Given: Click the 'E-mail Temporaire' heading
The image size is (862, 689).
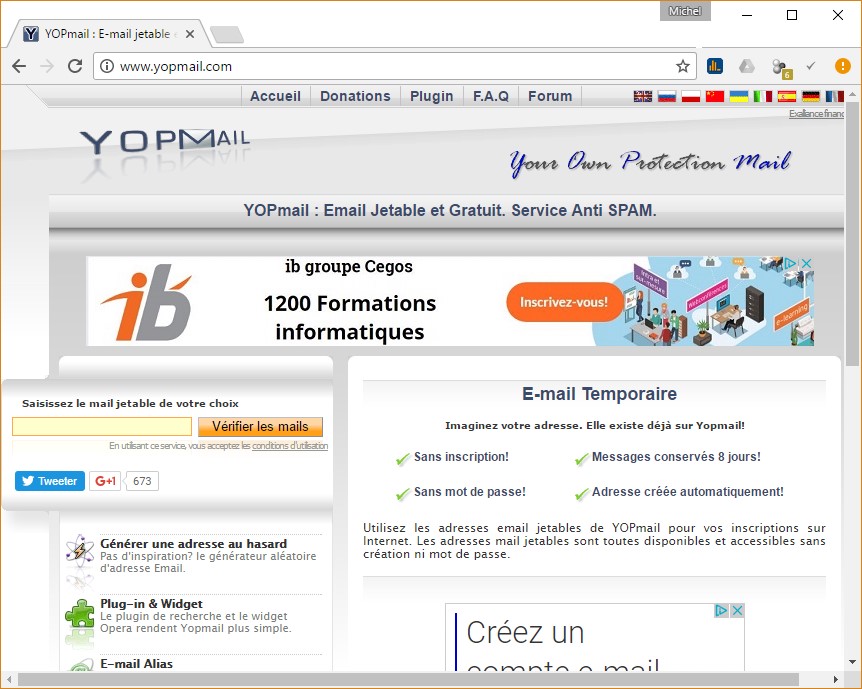Looking at the screenshot, I should click(599, 394).
